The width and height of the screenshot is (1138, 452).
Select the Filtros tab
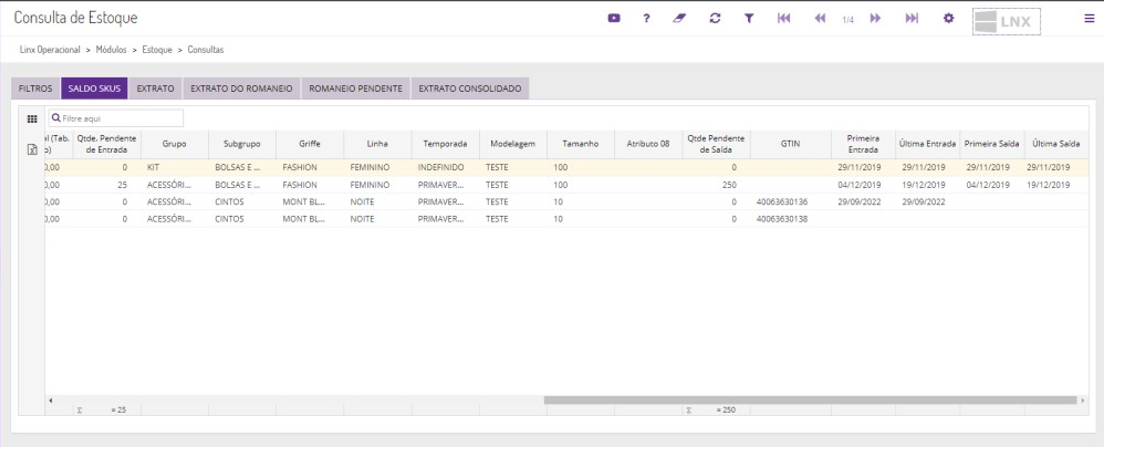click(35, 88)
